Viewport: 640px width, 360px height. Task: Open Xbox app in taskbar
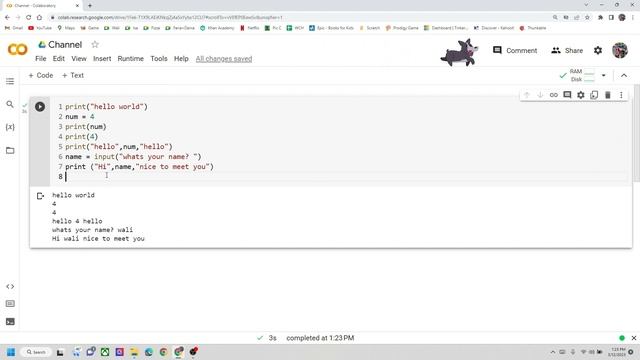(x=105, y=352)
